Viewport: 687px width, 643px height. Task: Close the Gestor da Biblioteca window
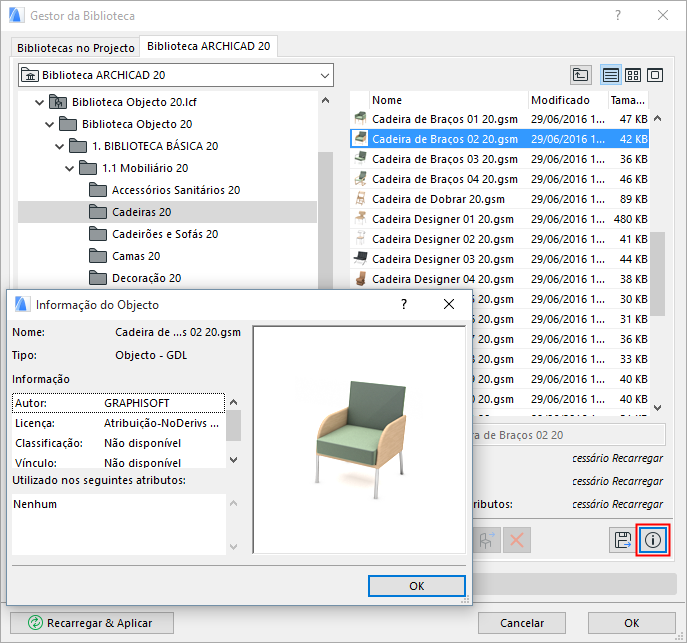coord(663,15)
